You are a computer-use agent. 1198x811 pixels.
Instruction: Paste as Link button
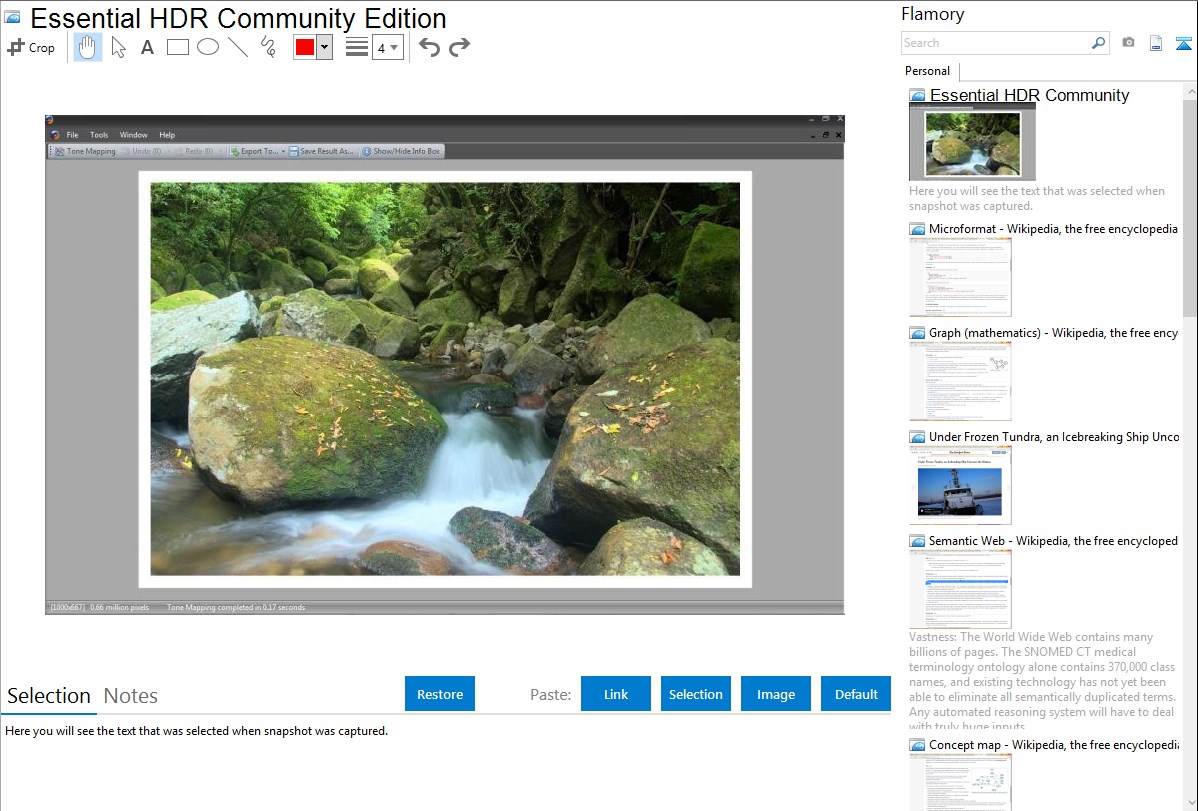[x=616, y=694]
